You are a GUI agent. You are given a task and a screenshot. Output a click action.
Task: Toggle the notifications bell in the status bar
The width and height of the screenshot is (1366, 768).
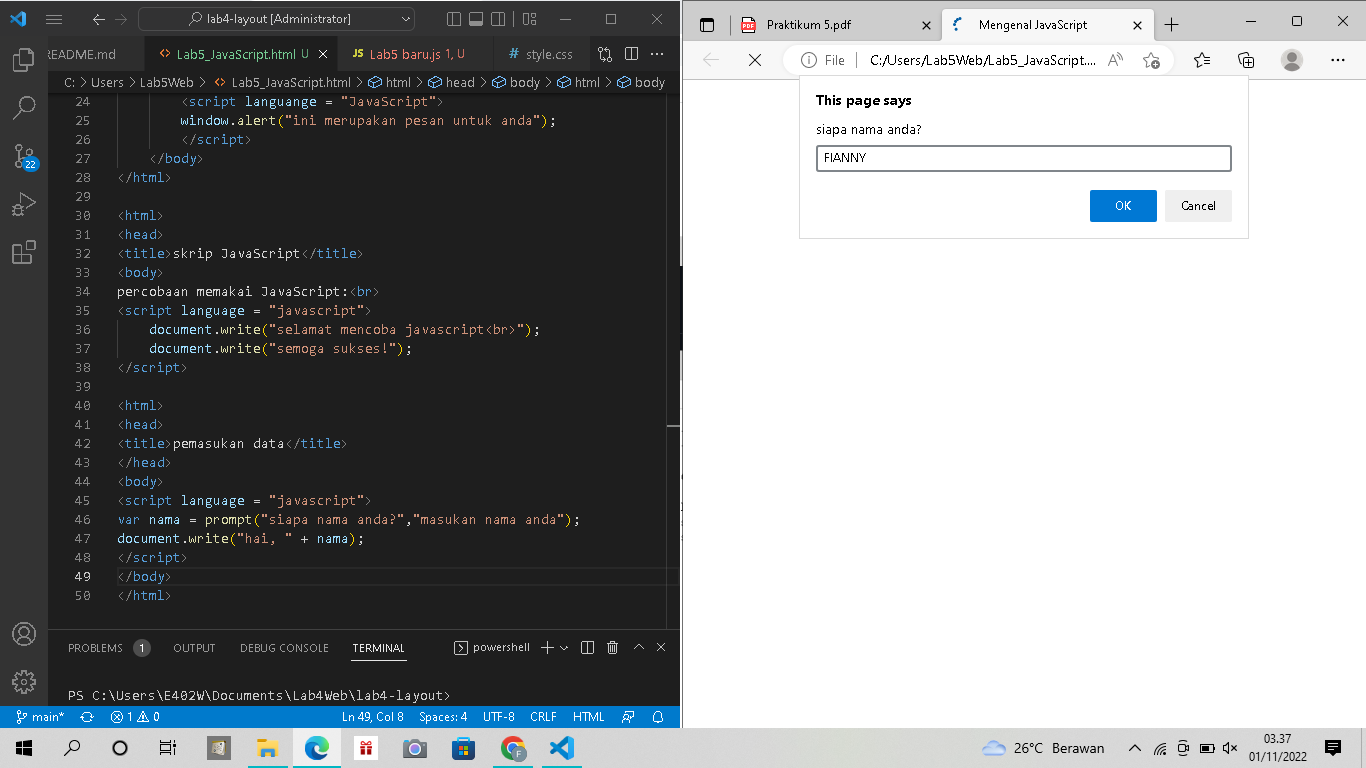coord(658,716)
